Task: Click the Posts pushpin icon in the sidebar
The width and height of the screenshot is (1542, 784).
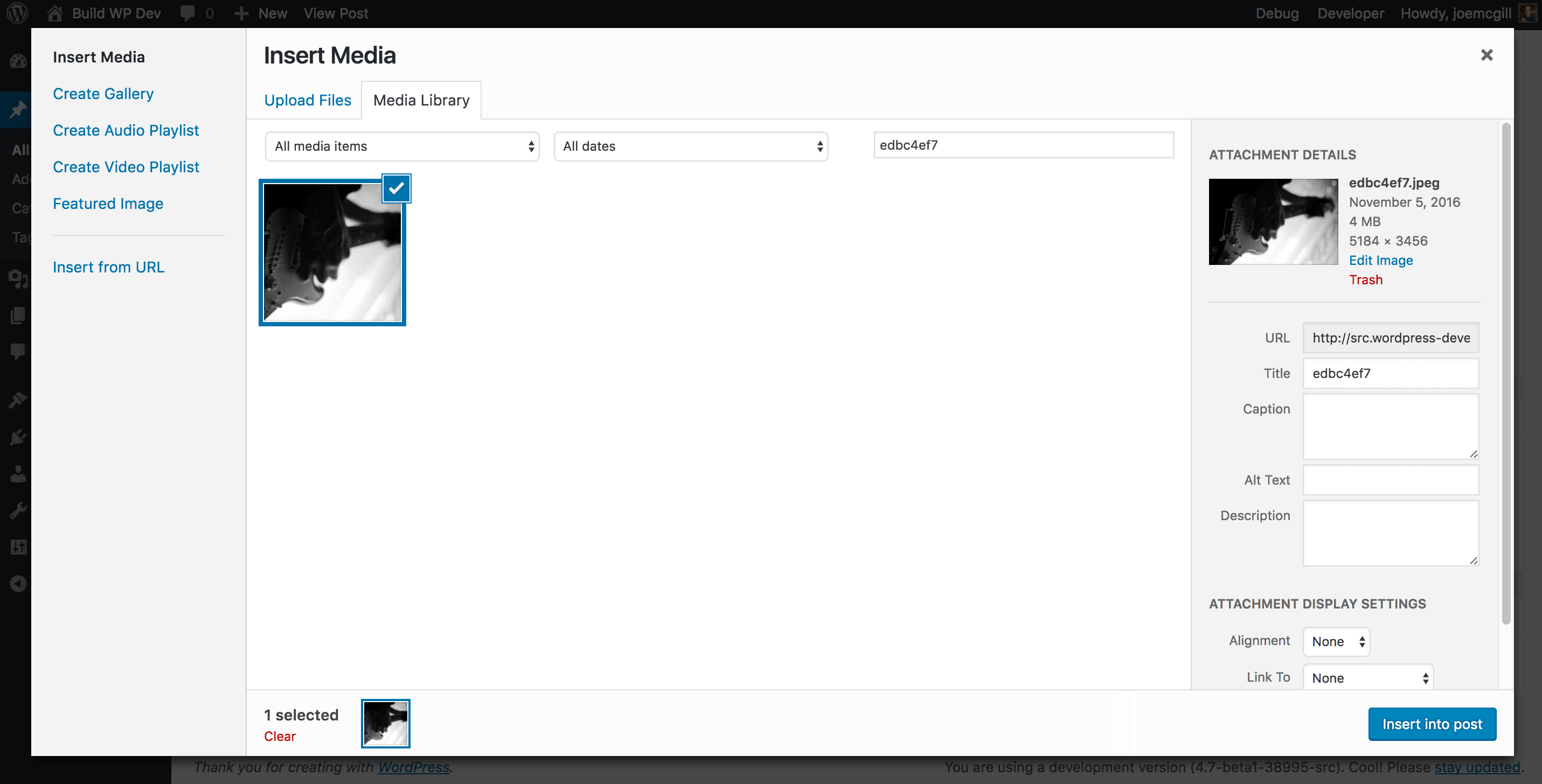Action: [x=18, y=109]
